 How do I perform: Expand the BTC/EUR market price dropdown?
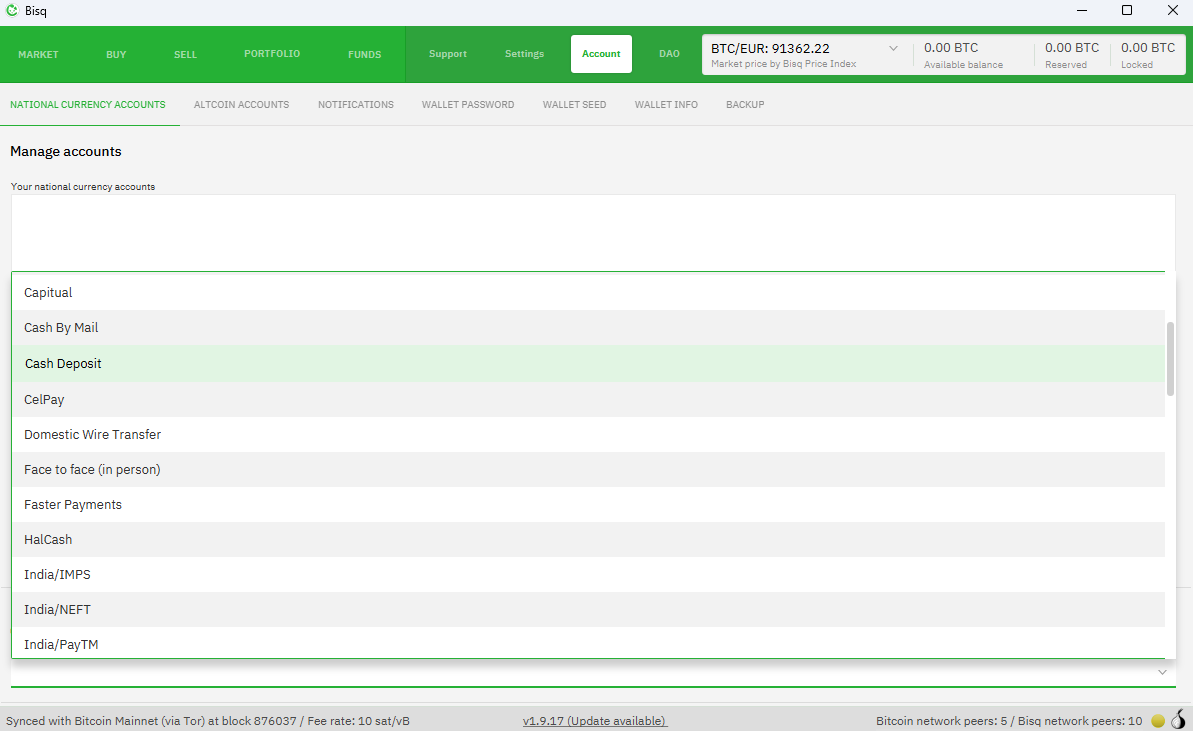point(893,49)
